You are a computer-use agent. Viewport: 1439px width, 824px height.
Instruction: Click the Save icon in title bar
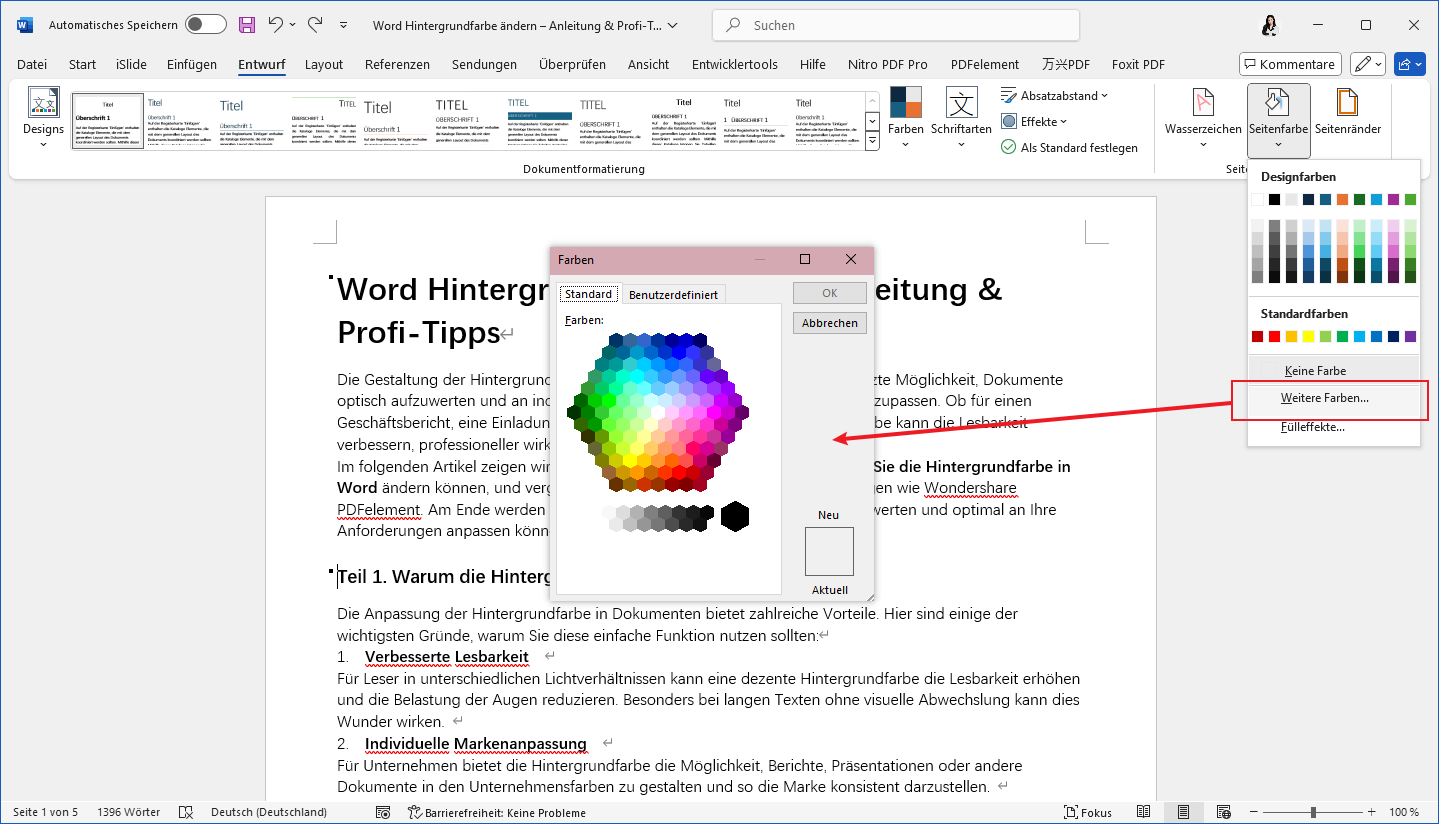tap(246, 24)
